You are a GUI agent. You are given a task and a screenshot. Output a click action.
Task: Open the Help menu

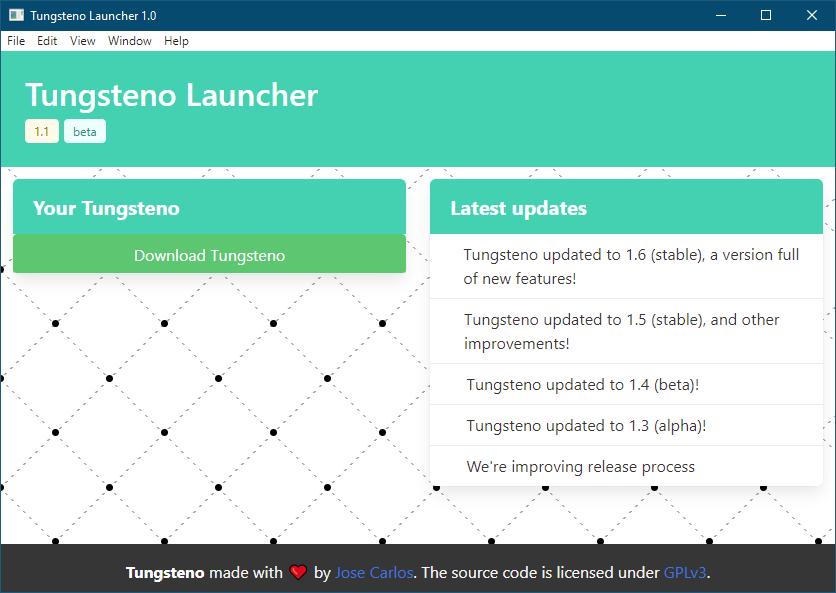[176, 41]
